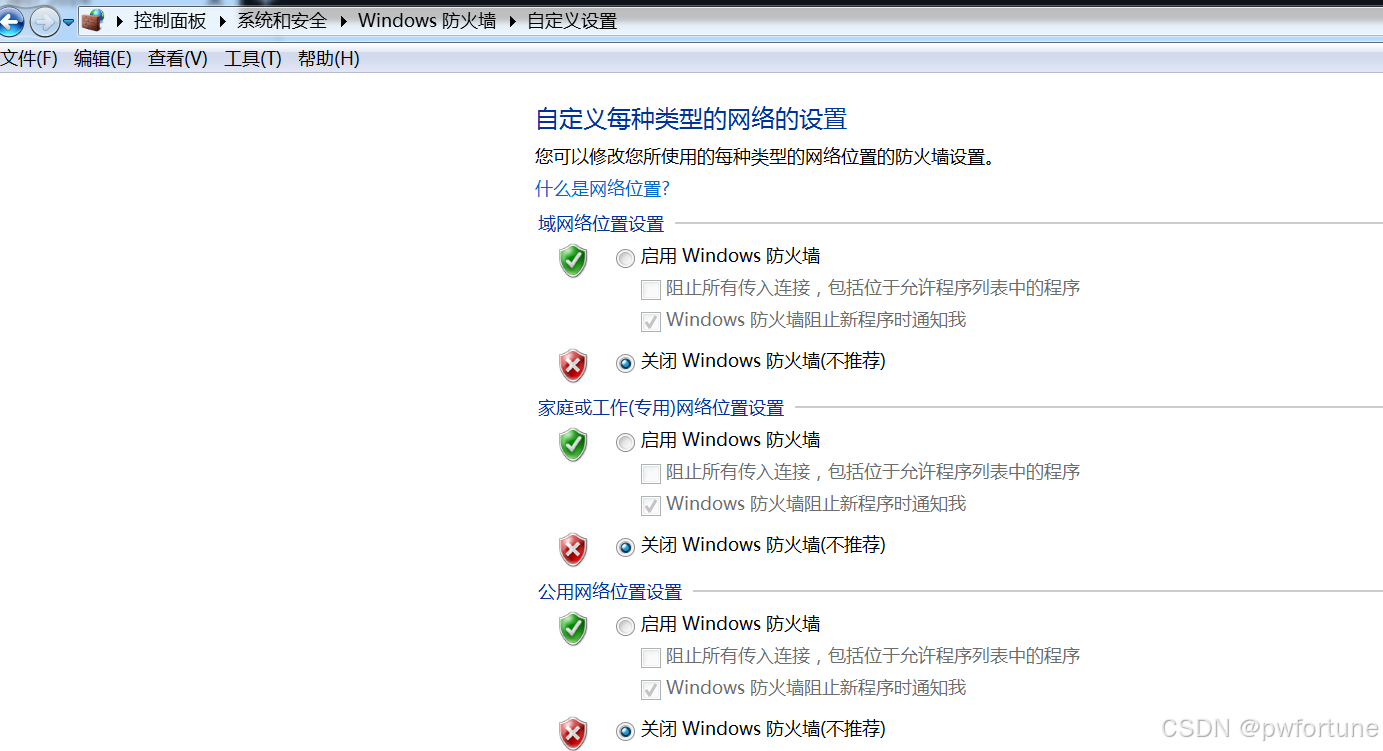The image size is (1383, 751).
Task: Go to 系统和安全 in the address bar
Action: (282, 21)
